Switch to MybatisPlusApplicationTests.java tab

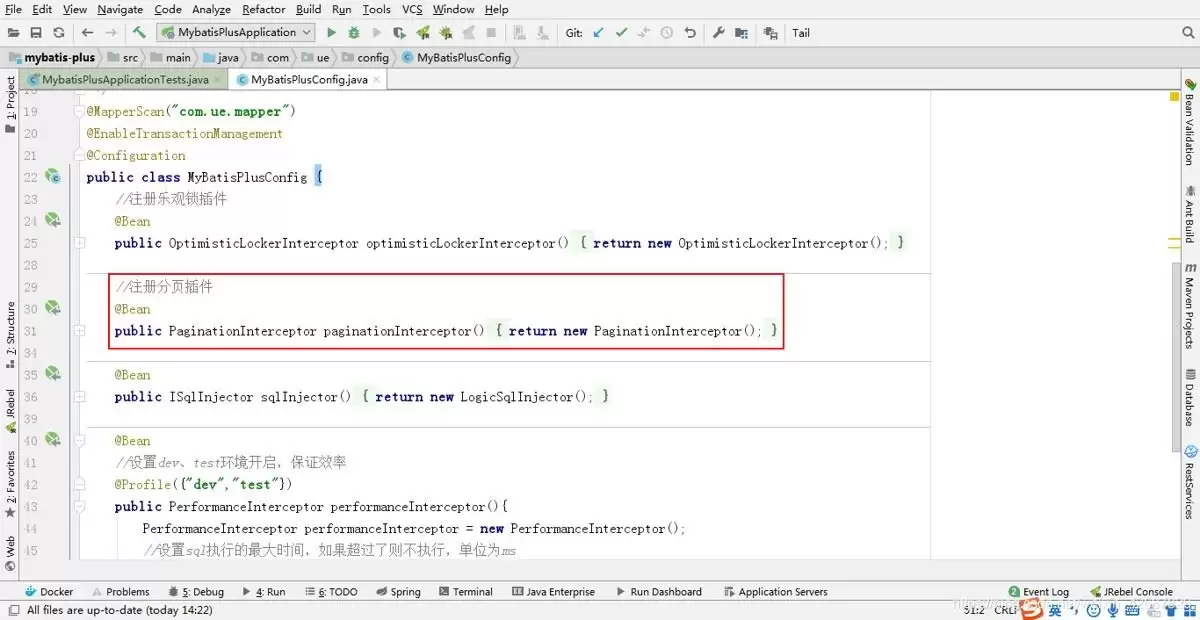pos(118,79)
